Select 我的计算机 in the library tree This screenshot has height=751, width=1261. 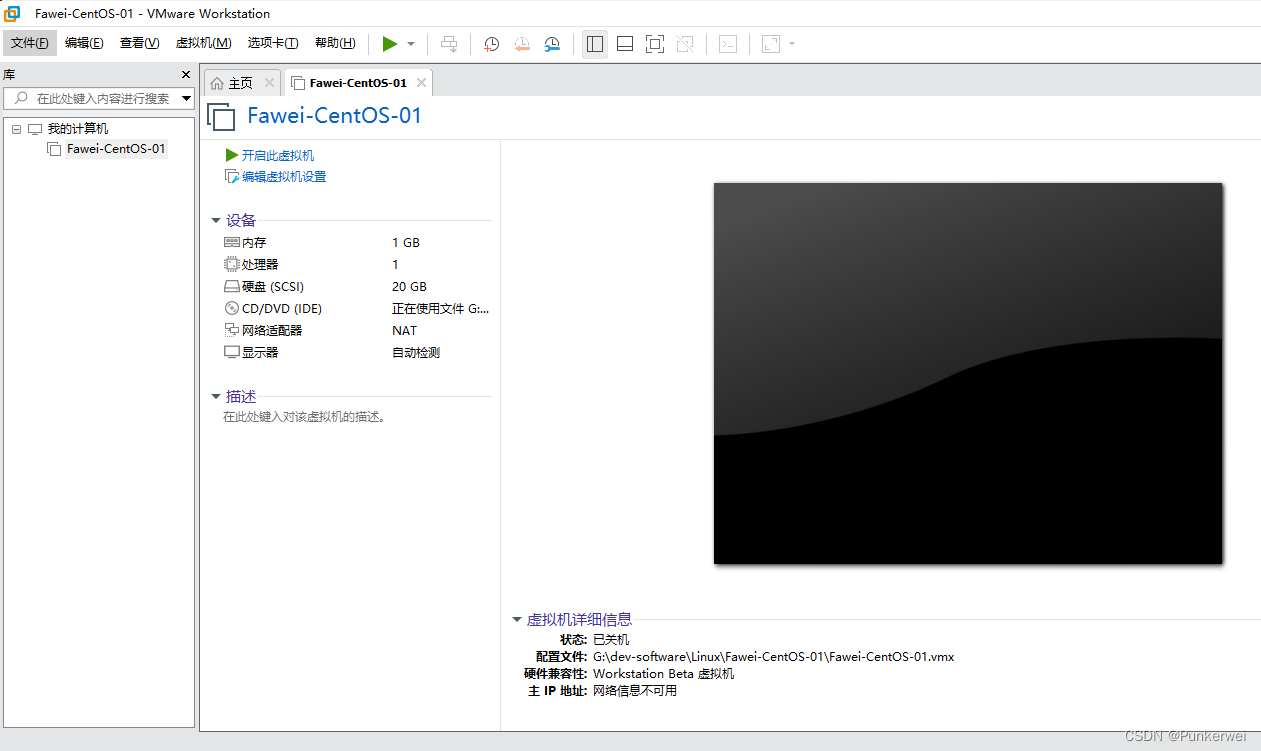(78, 129)
